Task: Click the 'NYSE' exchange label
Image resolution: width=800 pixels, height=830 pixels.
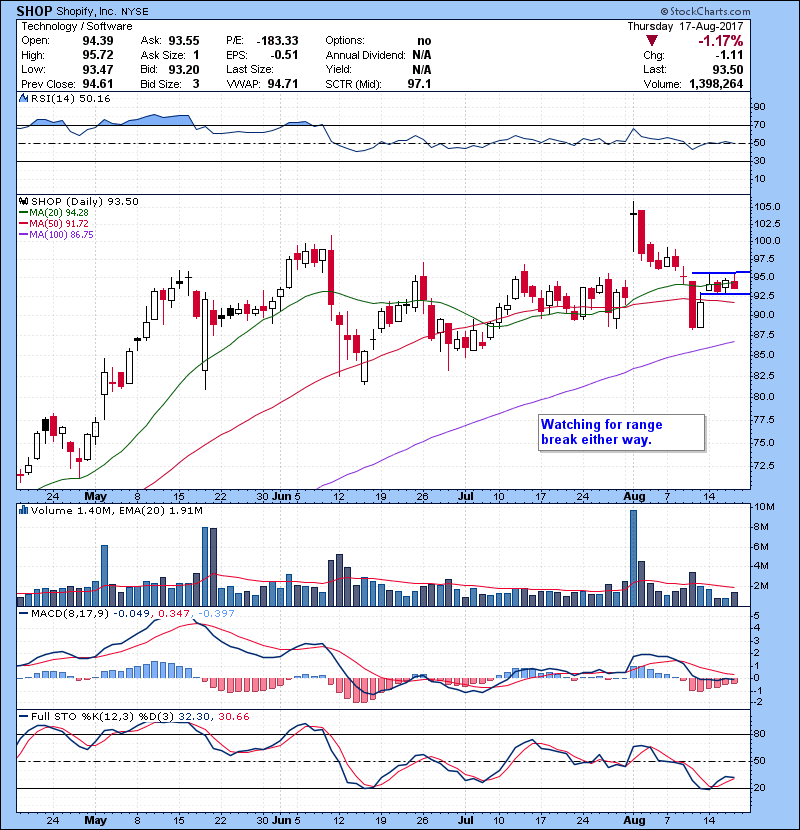Action: pos(135,12)
